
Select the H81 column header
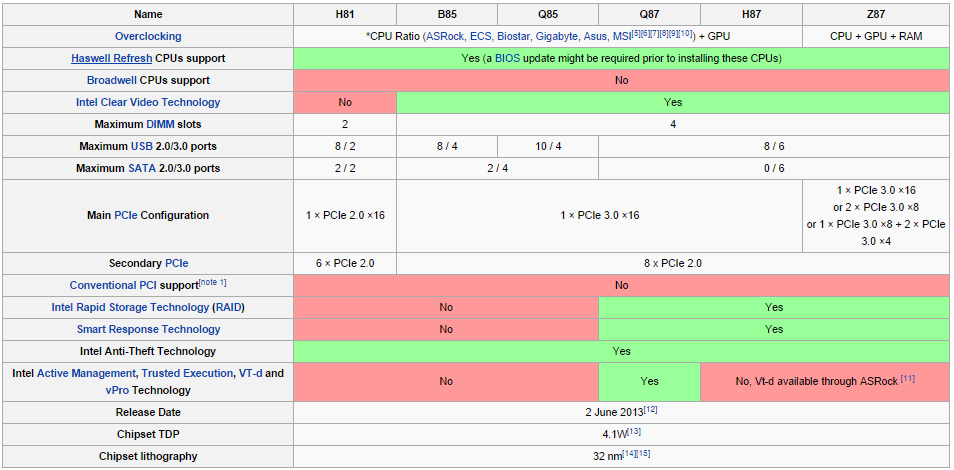pos(345,14)
